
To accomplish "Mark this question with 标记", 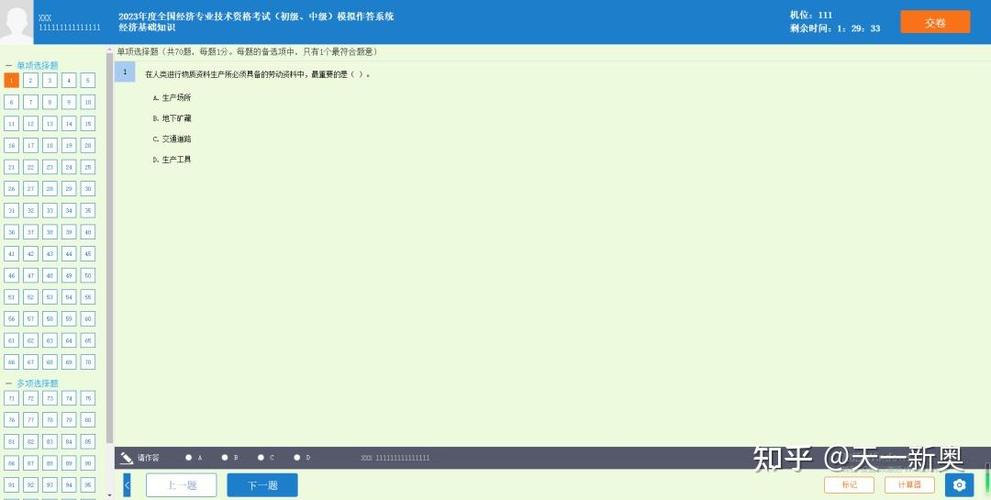I will (849, 485).
